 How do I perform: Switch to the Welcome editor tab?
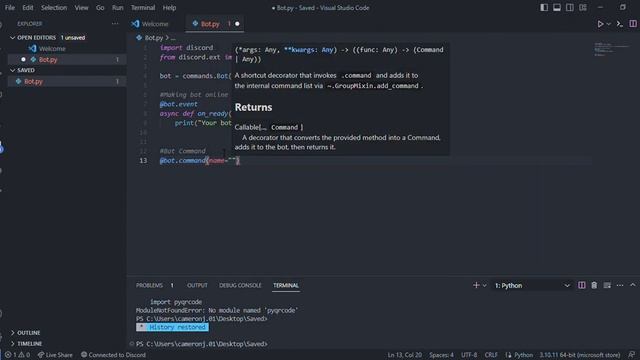155,24
